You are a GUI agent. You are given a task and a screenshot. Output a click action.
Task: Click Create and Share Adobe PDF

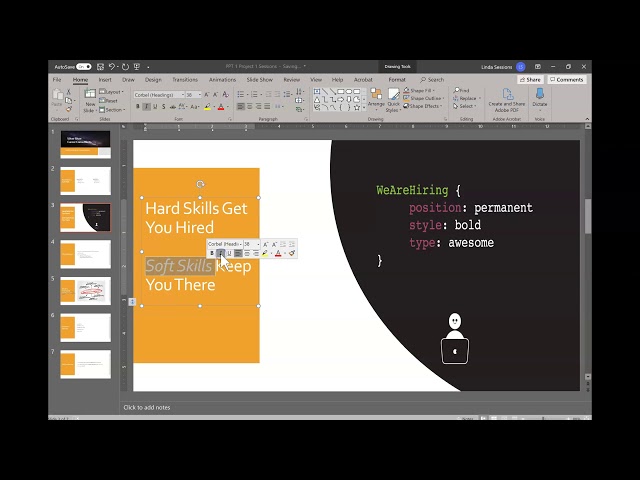(507, 100)
